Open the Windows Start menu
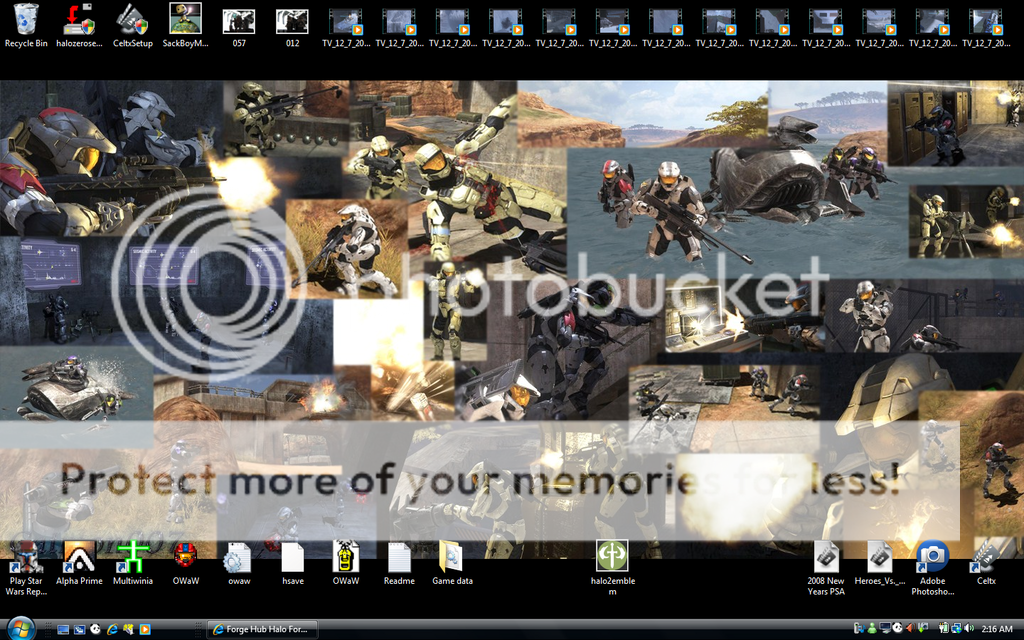 [x=19, y=628]
